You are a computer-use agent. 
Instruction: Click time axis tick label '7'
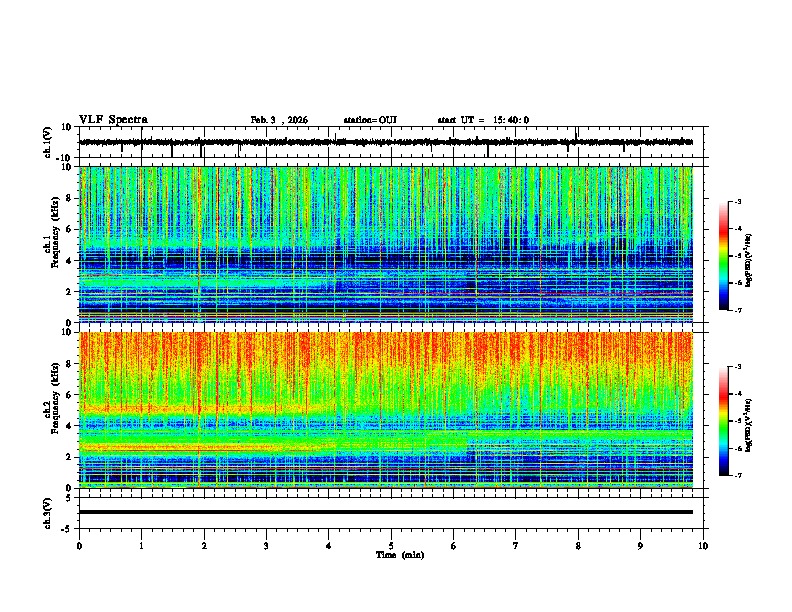tap(516, 546)
